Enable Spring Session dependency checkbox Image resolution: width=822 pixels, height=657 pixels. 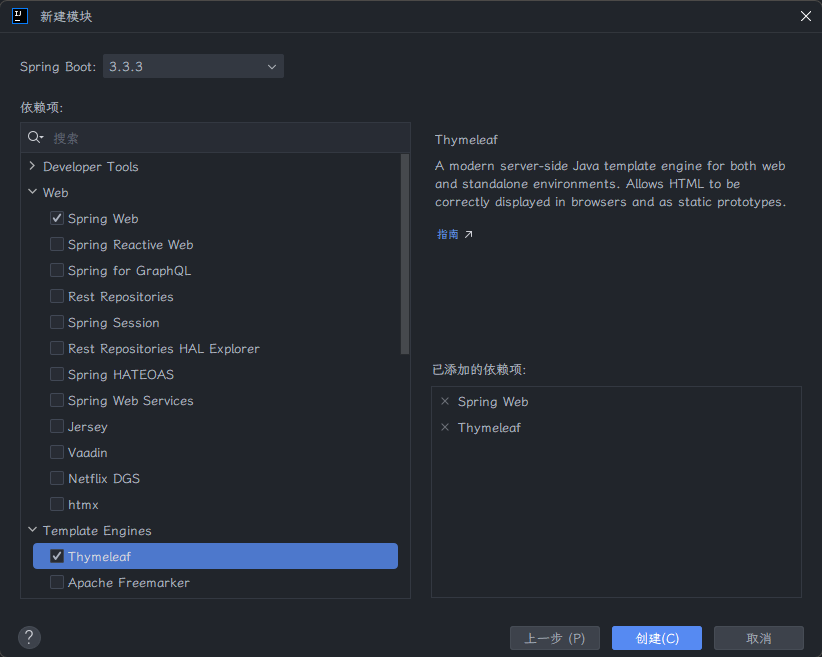(x=57, y=322)
